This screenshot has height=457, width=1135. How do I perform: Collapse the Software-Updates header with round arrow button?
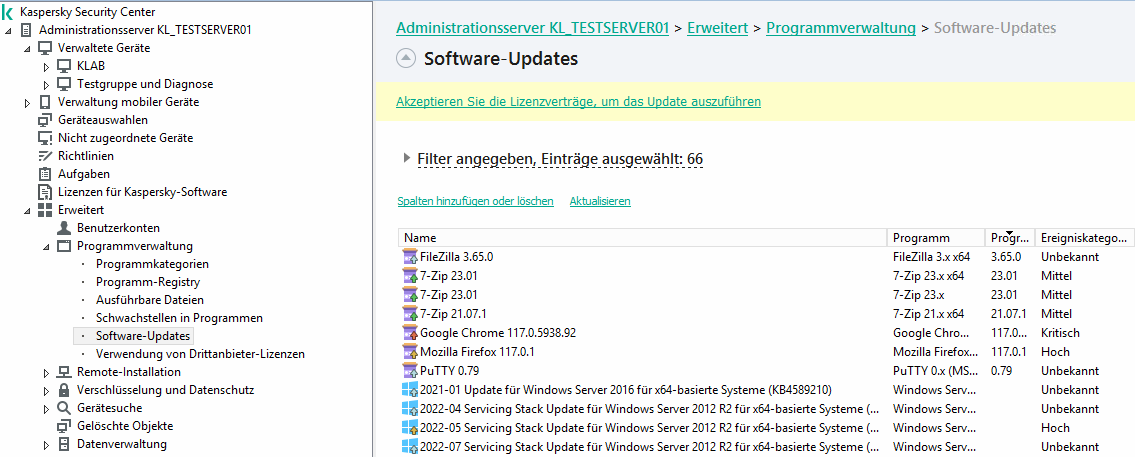click(x=406, y=59)
